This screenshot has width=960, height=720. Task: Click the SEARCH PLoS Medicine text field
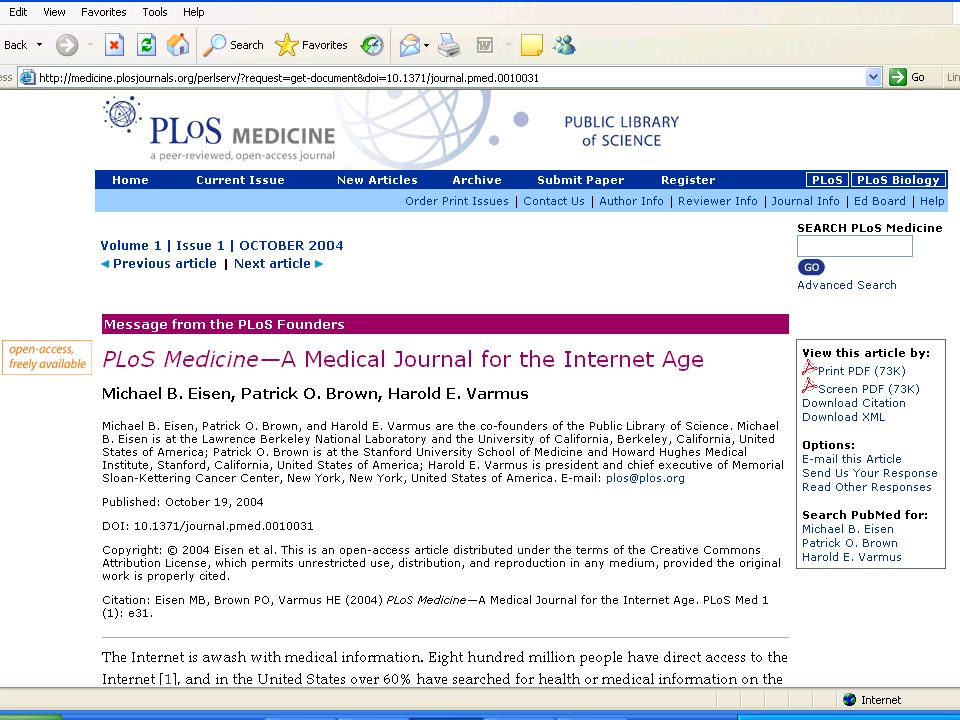point(855,246)
